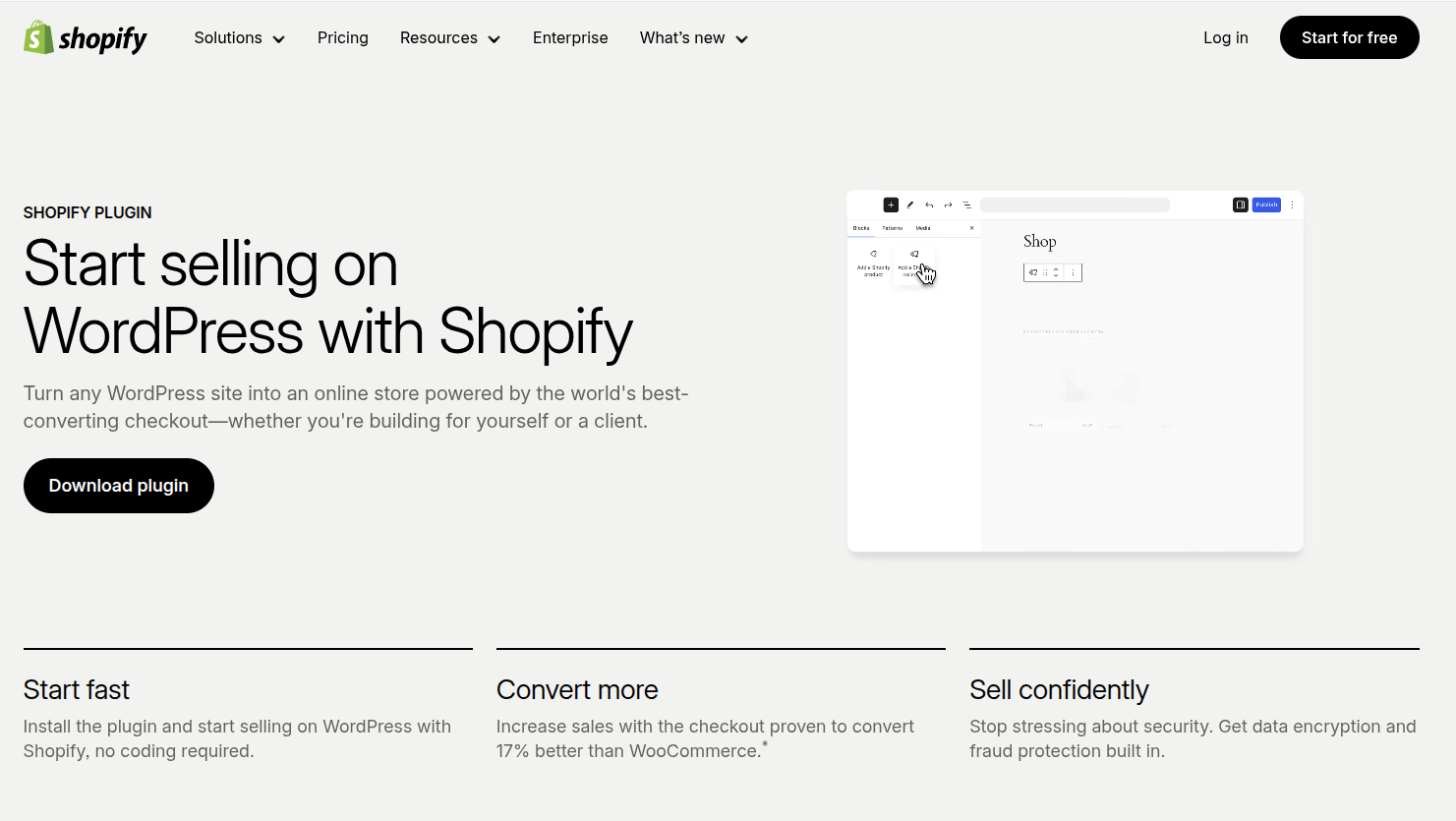
Task: Click the editor's top search bar
Action: (1075, 205)
